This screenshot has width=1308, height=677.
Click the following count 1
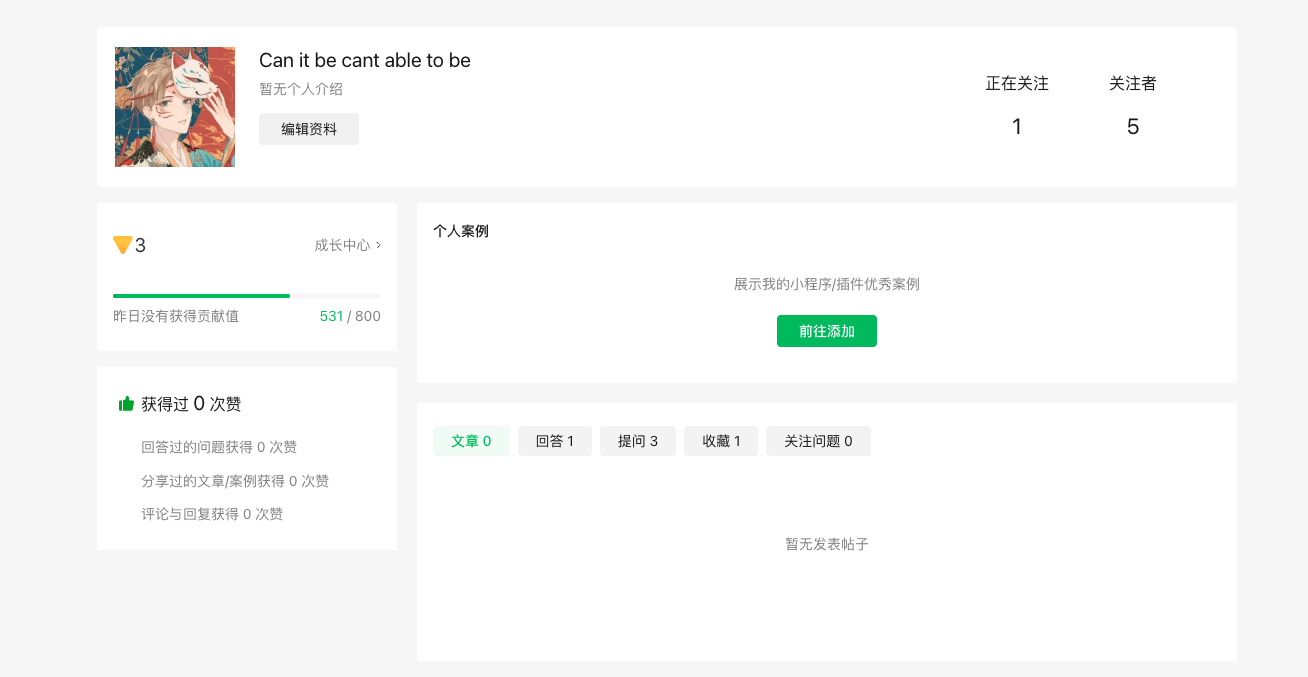(x=1017, y=127)
